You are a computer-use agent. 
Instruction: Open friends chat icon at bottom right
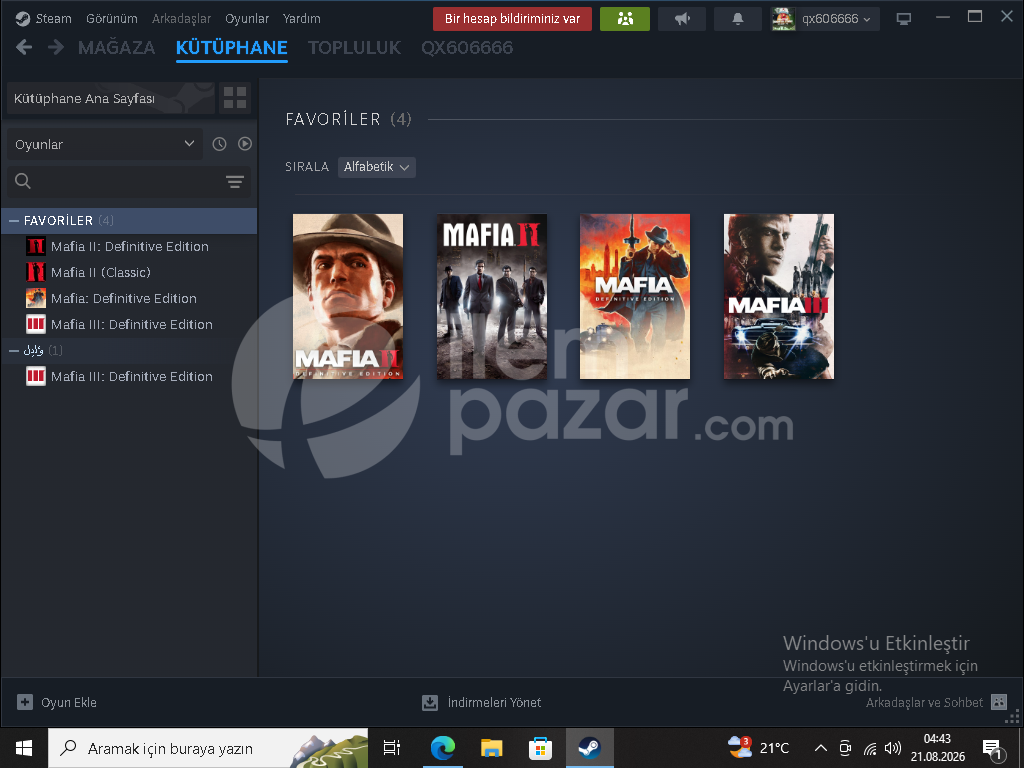(x=999, y=702)
